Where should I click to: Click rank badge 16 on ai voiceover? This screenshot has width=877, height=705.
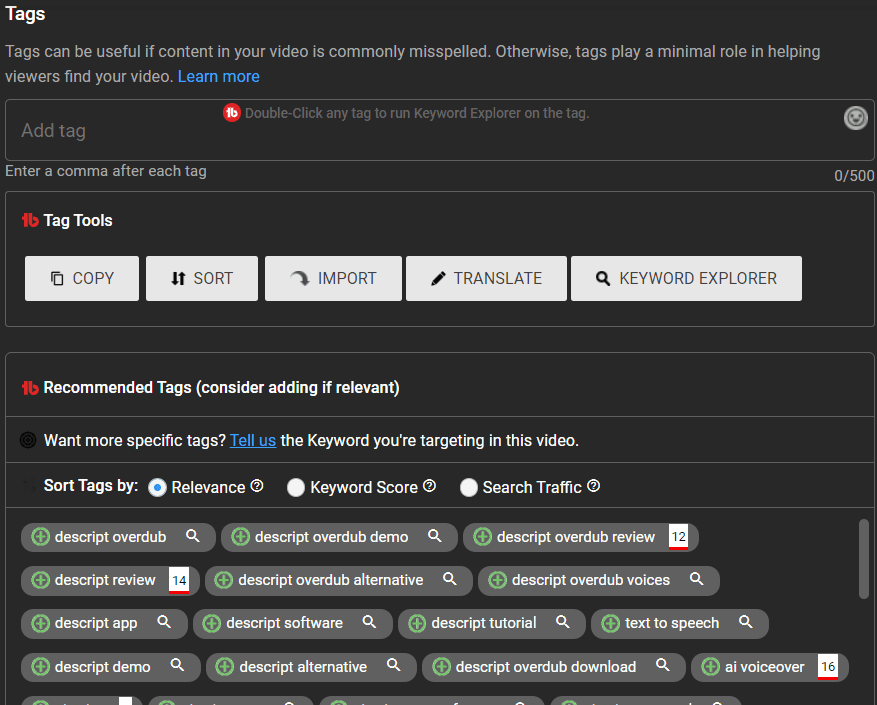click(828, 667)
